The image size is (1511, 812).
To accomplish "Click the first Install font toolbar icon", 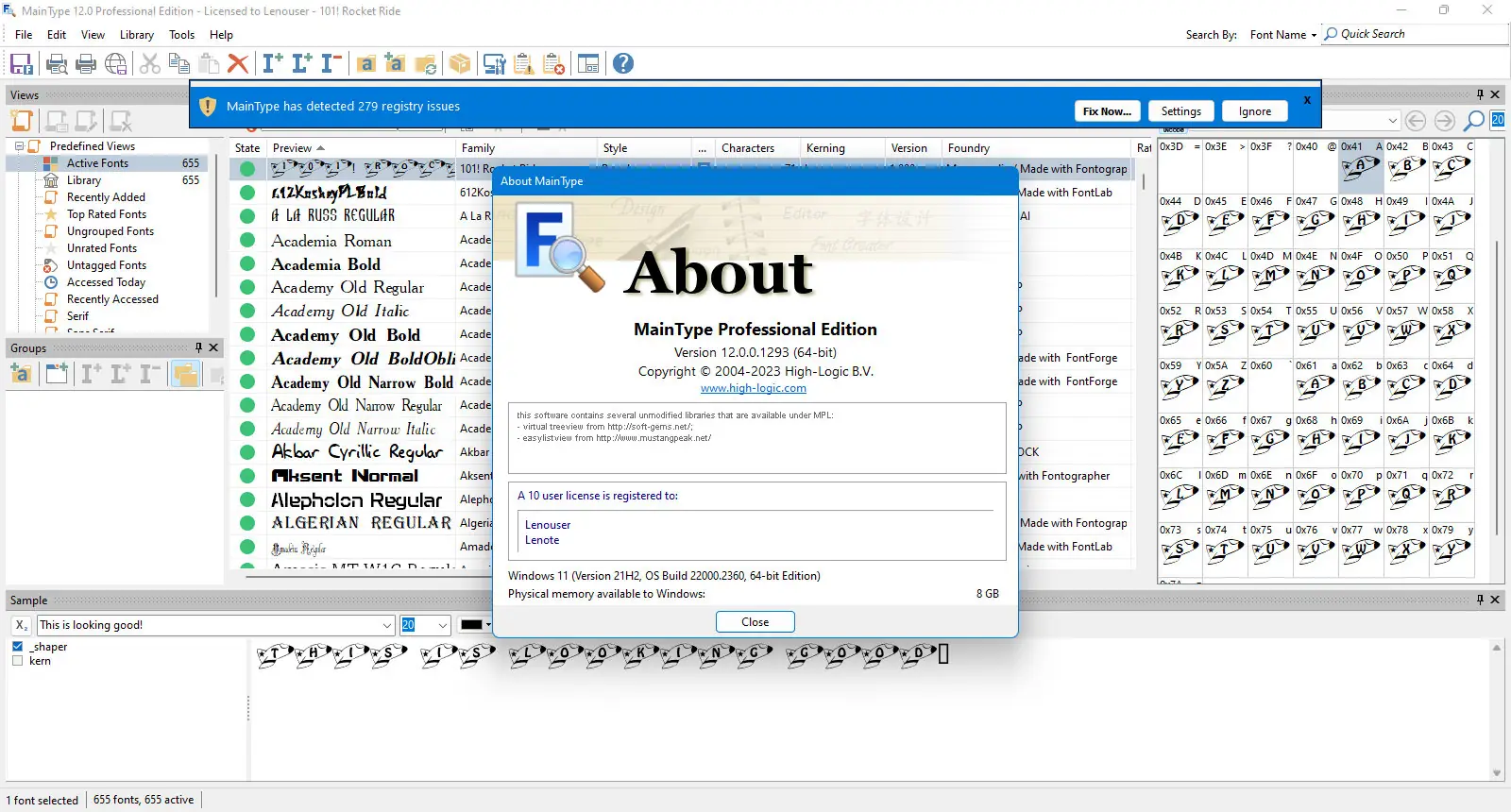I will 272,64.
